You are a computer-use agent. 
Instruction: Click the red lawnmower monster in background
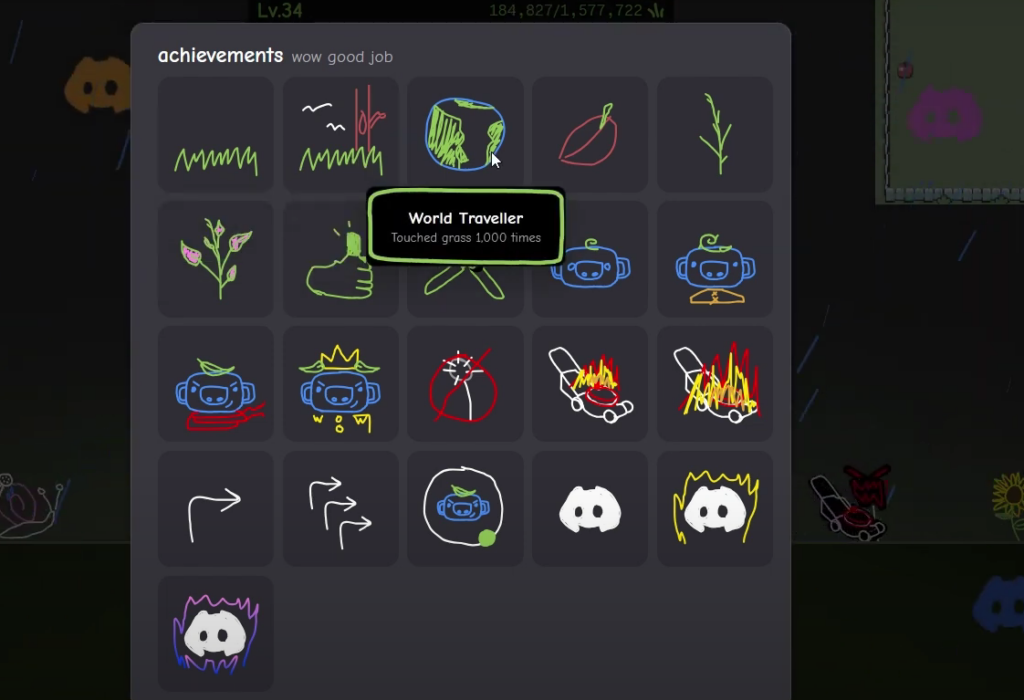click(851, 503)
